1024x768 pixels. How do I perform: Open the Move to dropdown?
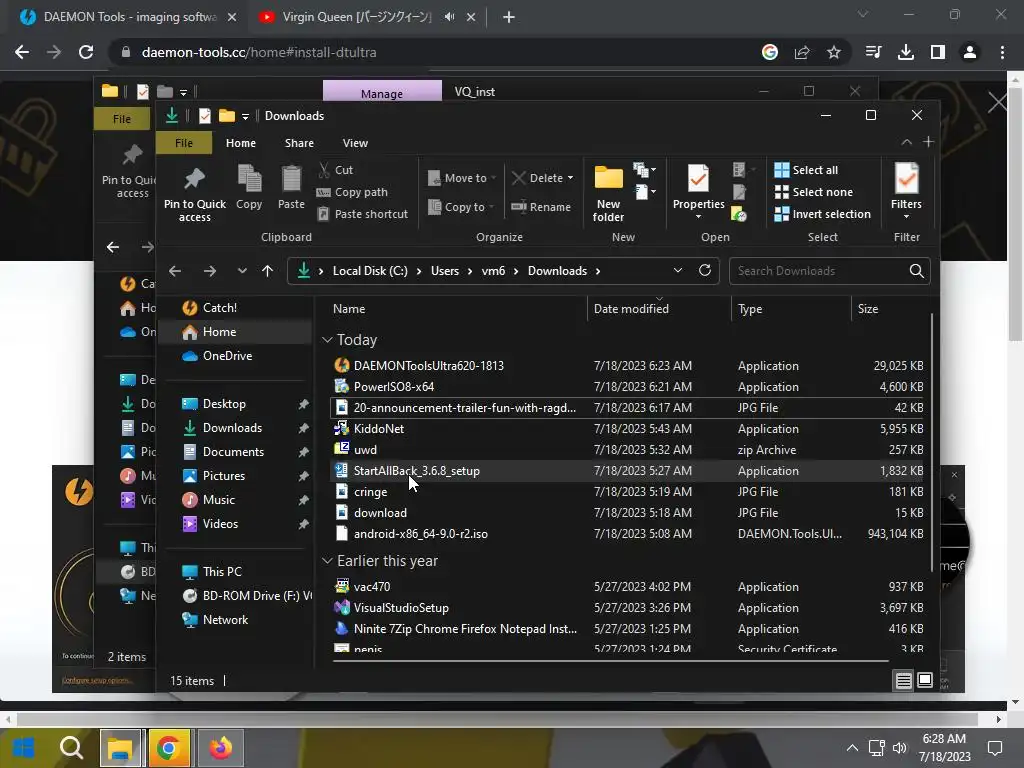click(x=462, y=178)
